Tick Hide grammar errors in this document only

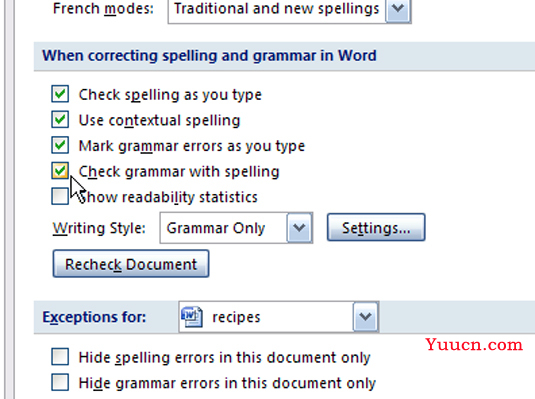click(x=60, y=382)
